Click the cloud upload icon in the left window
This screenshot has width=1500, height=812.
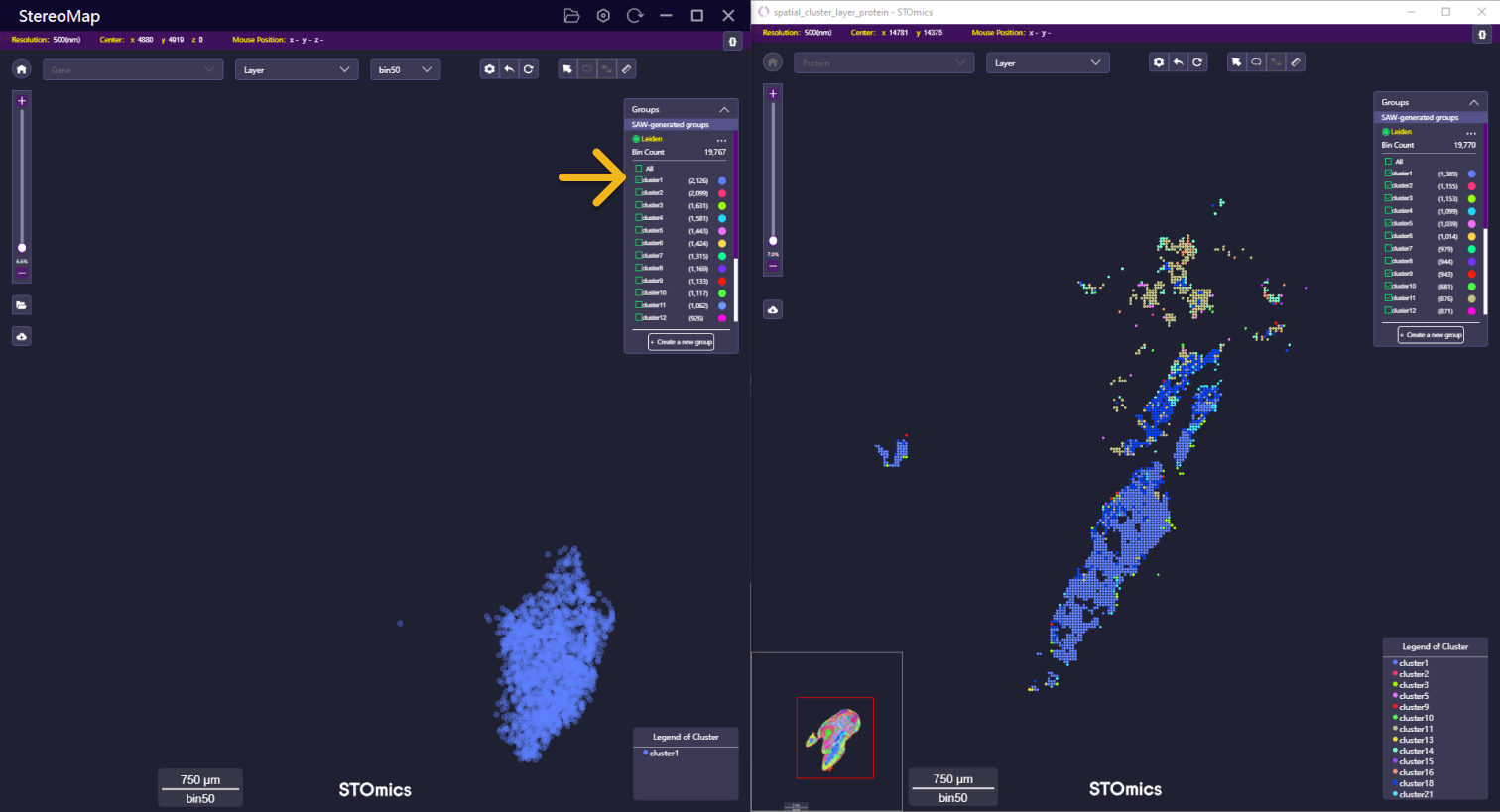pyautogui.click(x=22, y=337)
